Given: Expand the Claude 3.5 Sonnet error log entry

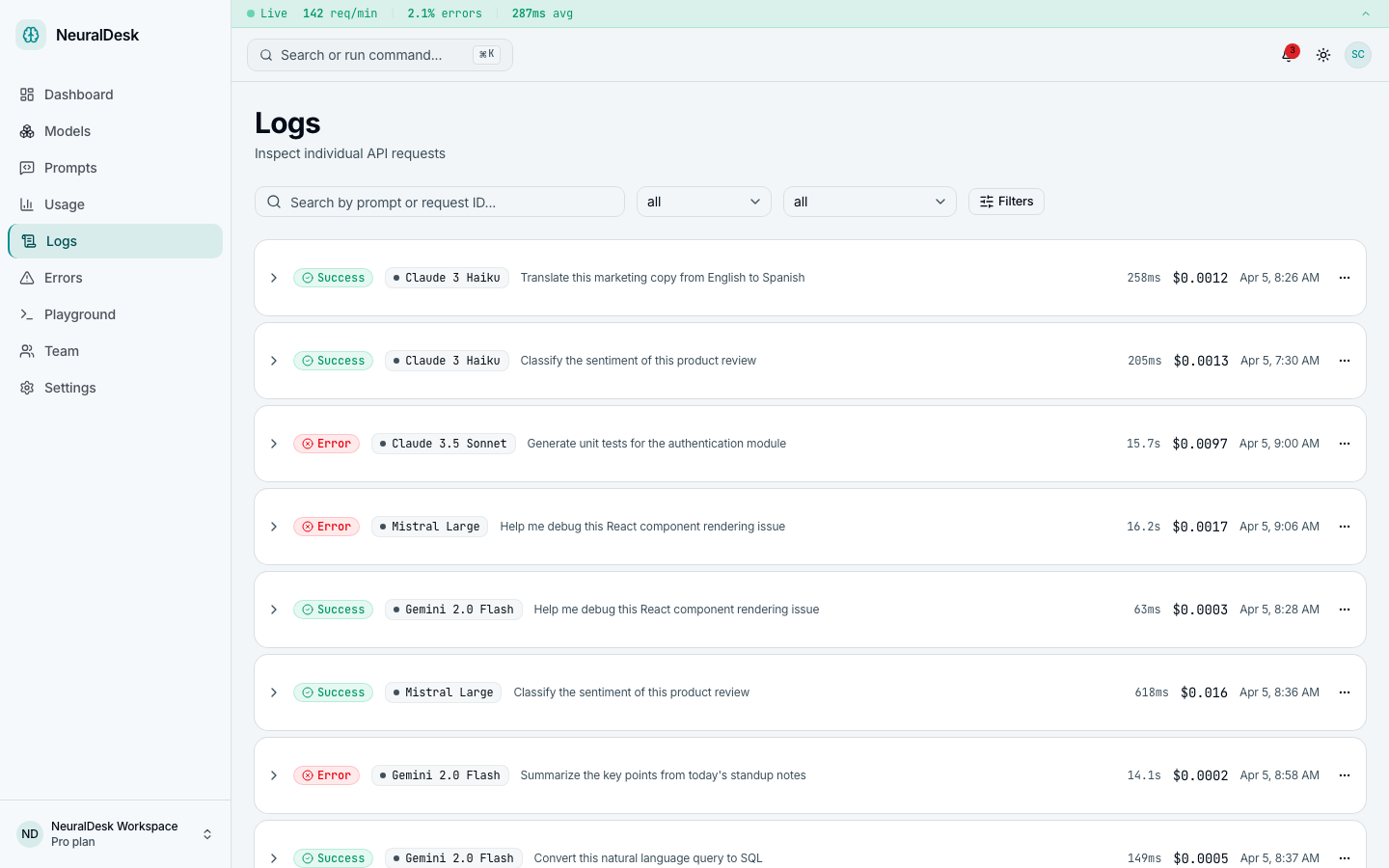Looking at the screenshot, I should point(274,444).
